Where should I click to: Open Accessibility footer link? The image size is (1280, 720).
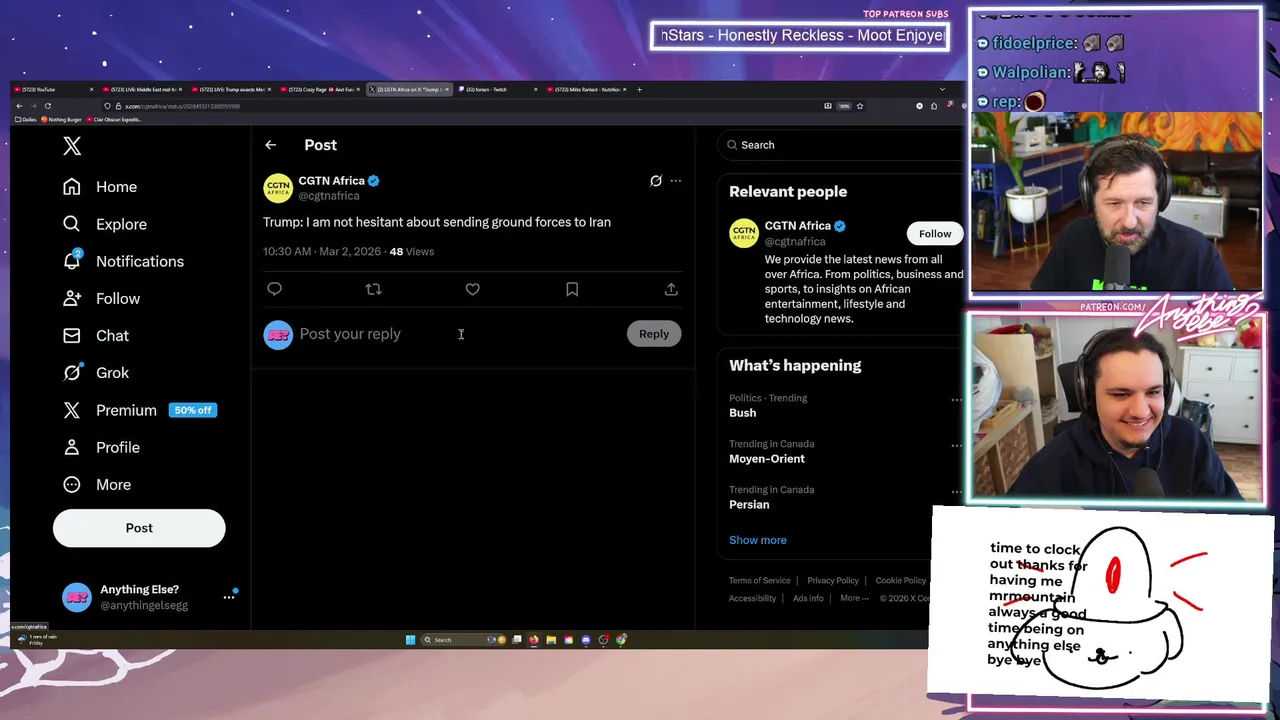[752, 599]
